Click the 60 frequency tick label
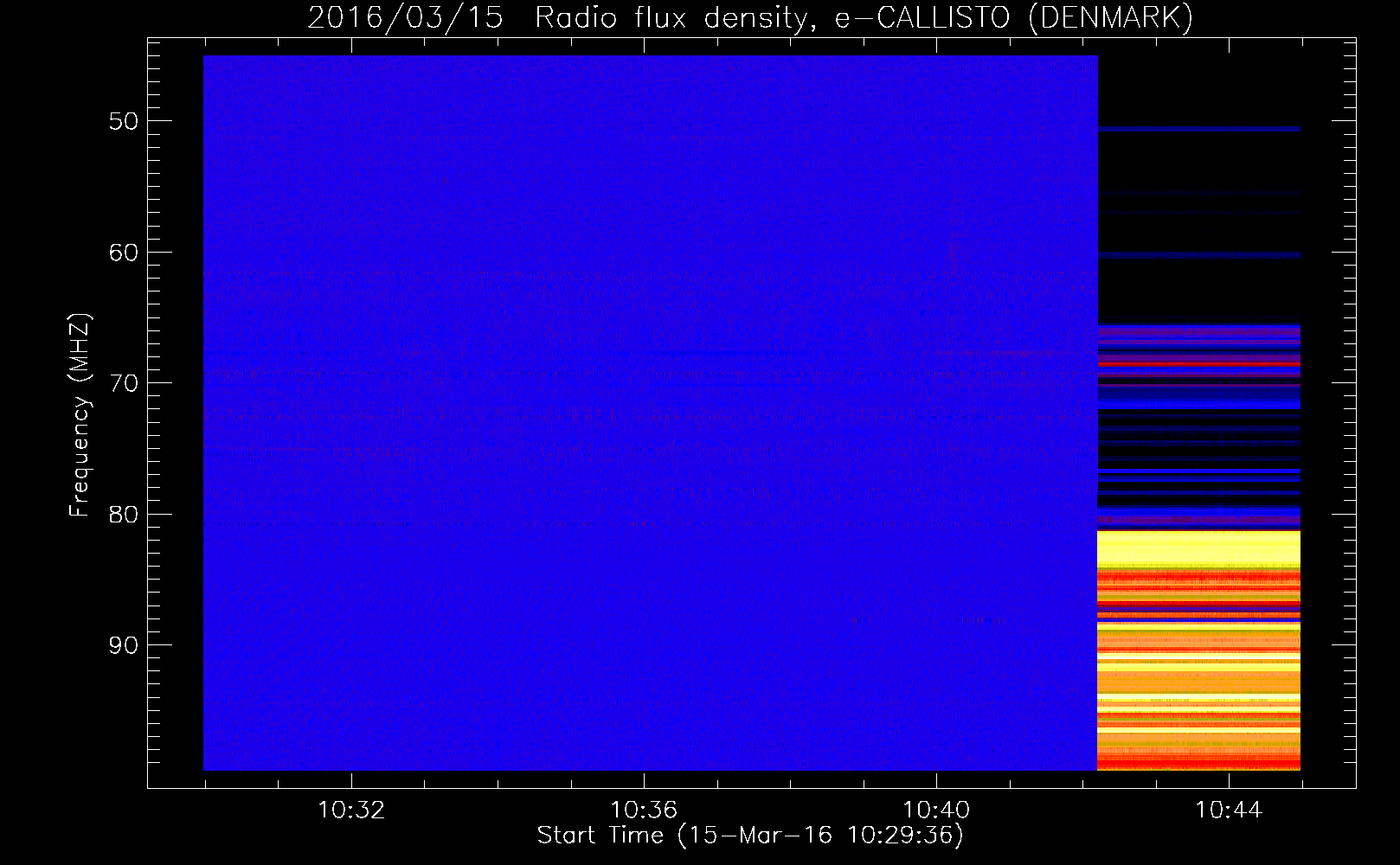The height and width of the screenshot is (865, 1400). click(x=124, y=253)
